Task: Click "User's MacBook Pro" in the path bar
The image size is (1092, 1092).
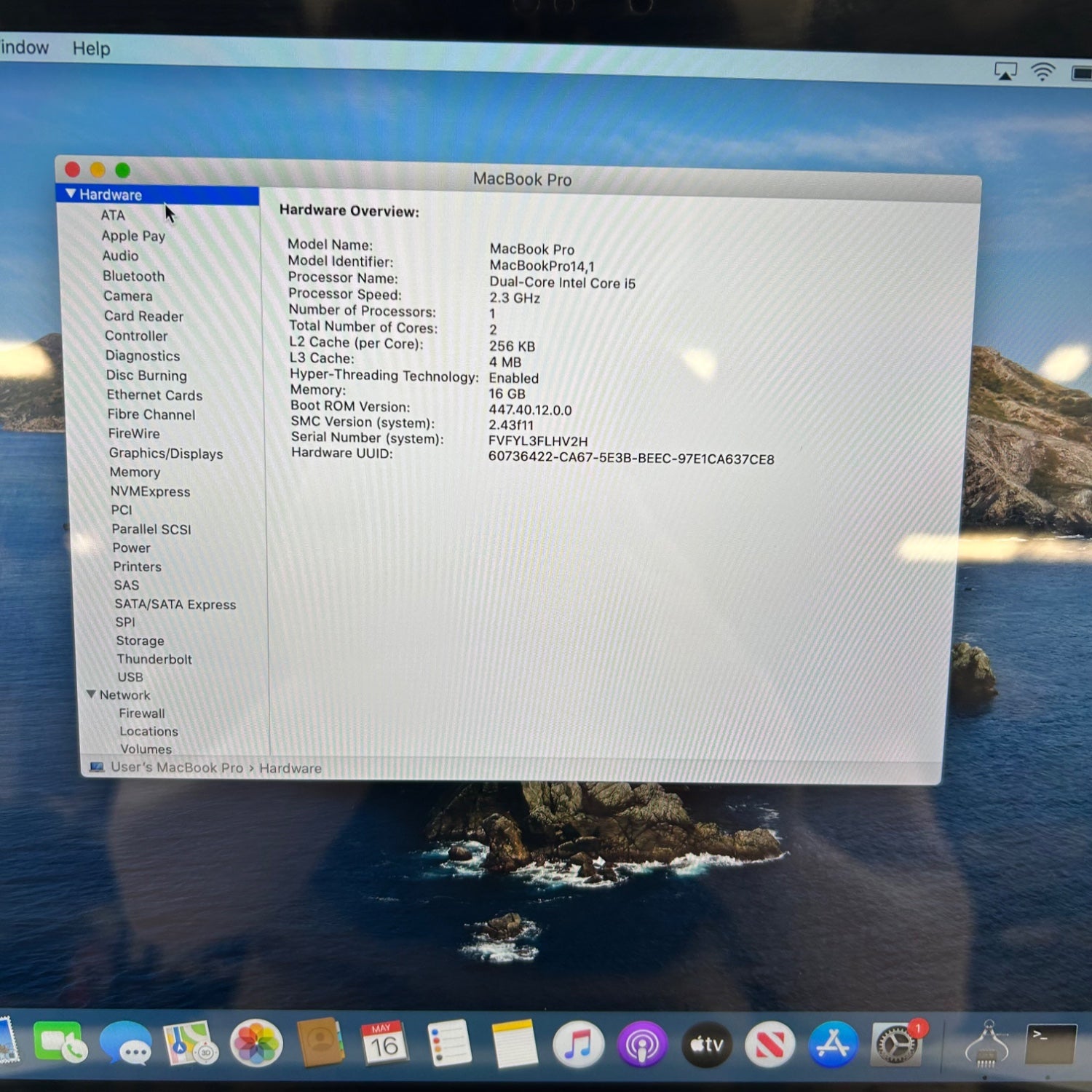Action: coord(177,767)
